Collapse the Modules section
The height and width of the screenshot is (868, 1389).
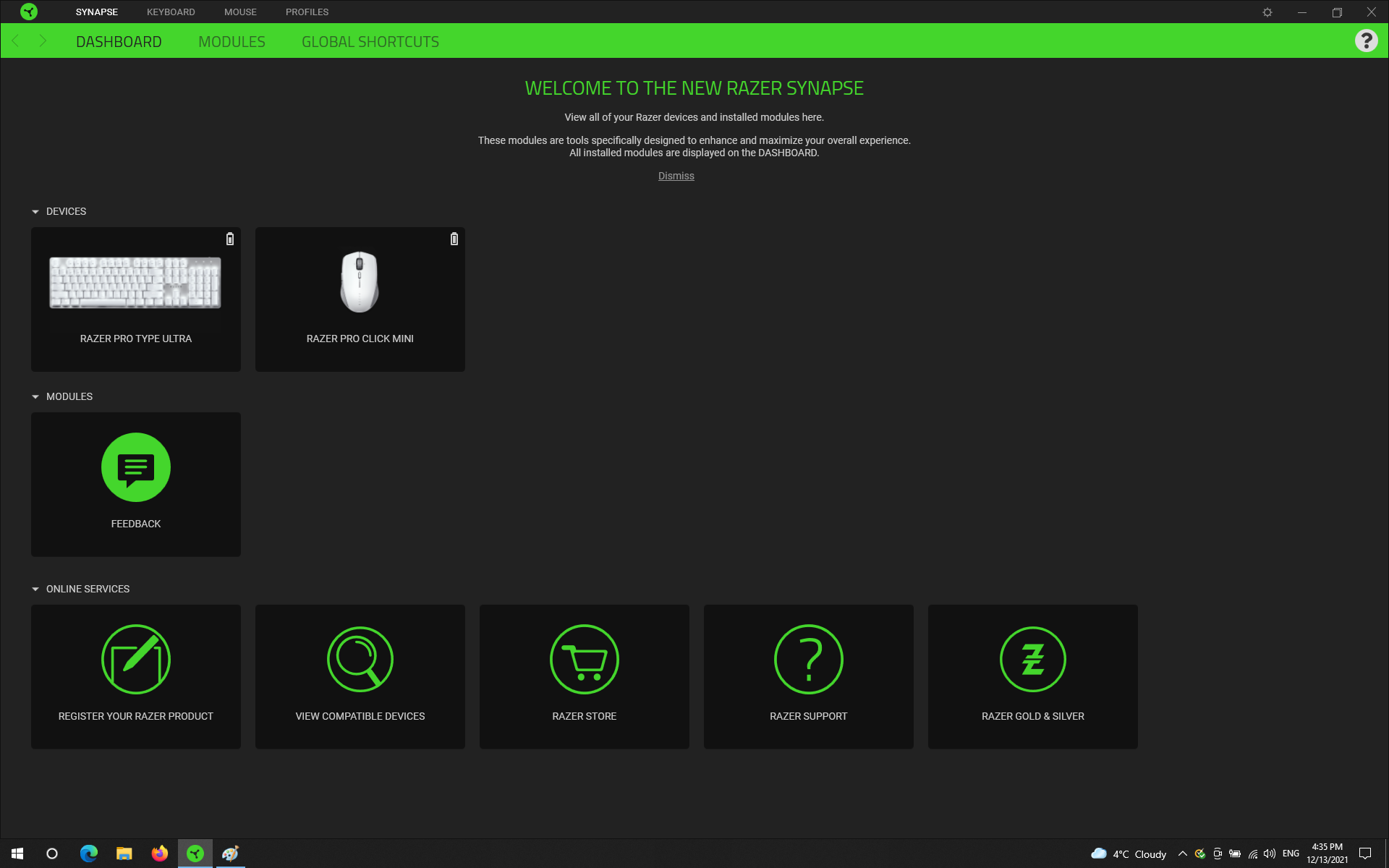[35, 397]
